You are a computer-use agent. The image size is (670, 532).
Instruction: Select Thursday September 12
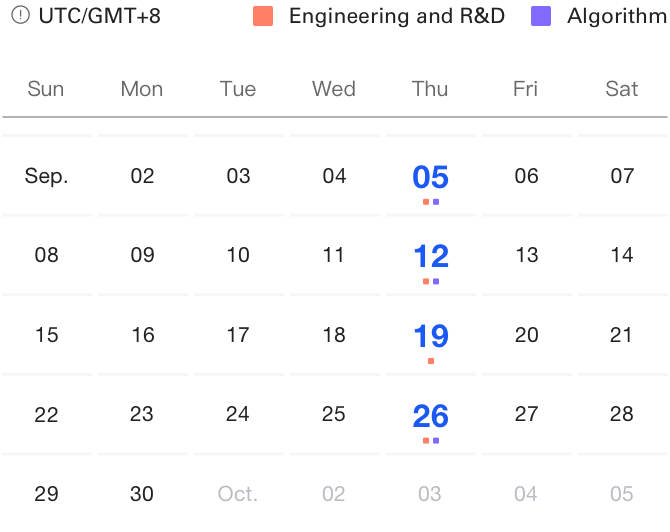(430, 256)
